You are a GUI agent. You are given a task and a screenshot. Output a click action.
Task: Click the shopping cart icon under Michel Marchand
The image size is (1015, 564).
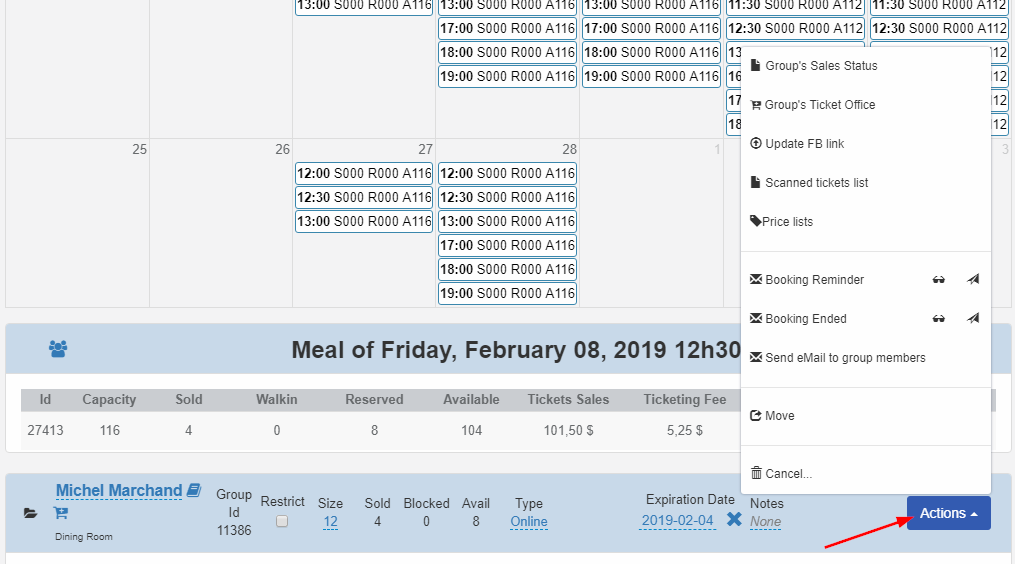61,513
